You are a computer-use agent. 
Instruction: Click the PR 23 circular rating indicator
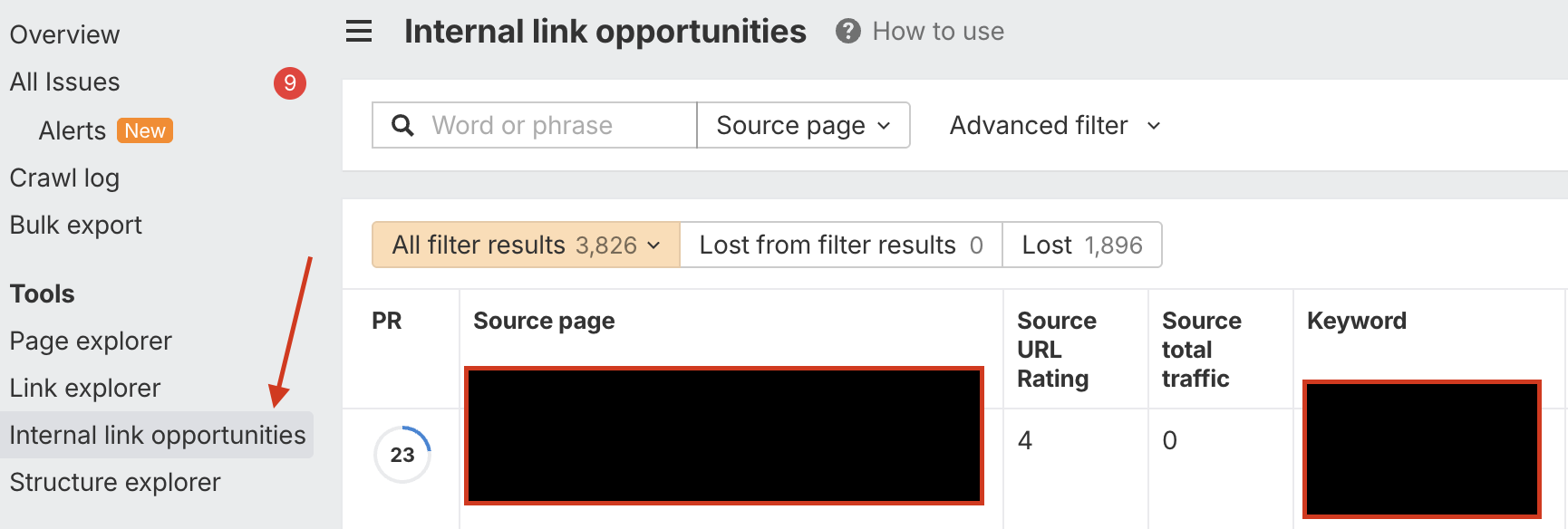[402, 455]
